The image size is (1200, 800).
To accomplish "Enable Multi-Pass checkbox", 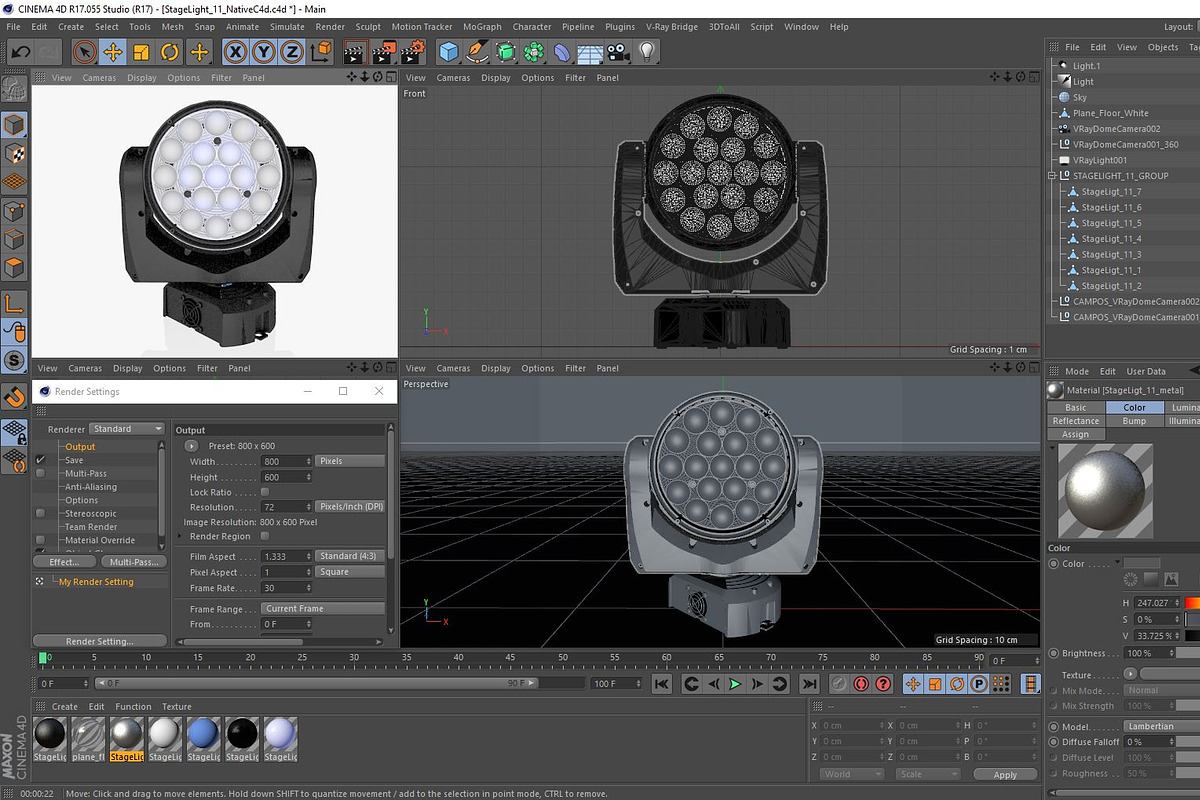I will (x=41, y=473).
